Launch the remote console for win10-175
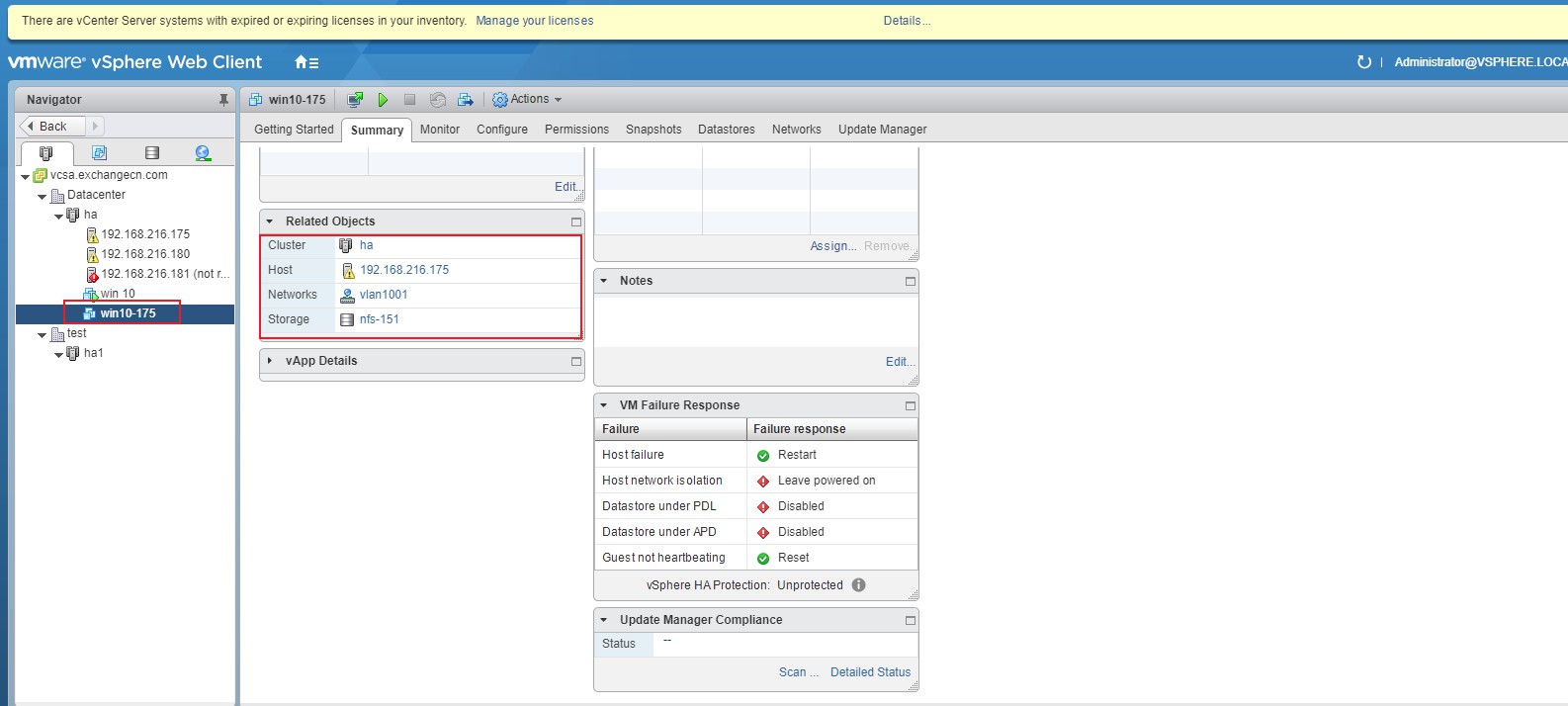The image size is (1568, 706). pos(355,100)
